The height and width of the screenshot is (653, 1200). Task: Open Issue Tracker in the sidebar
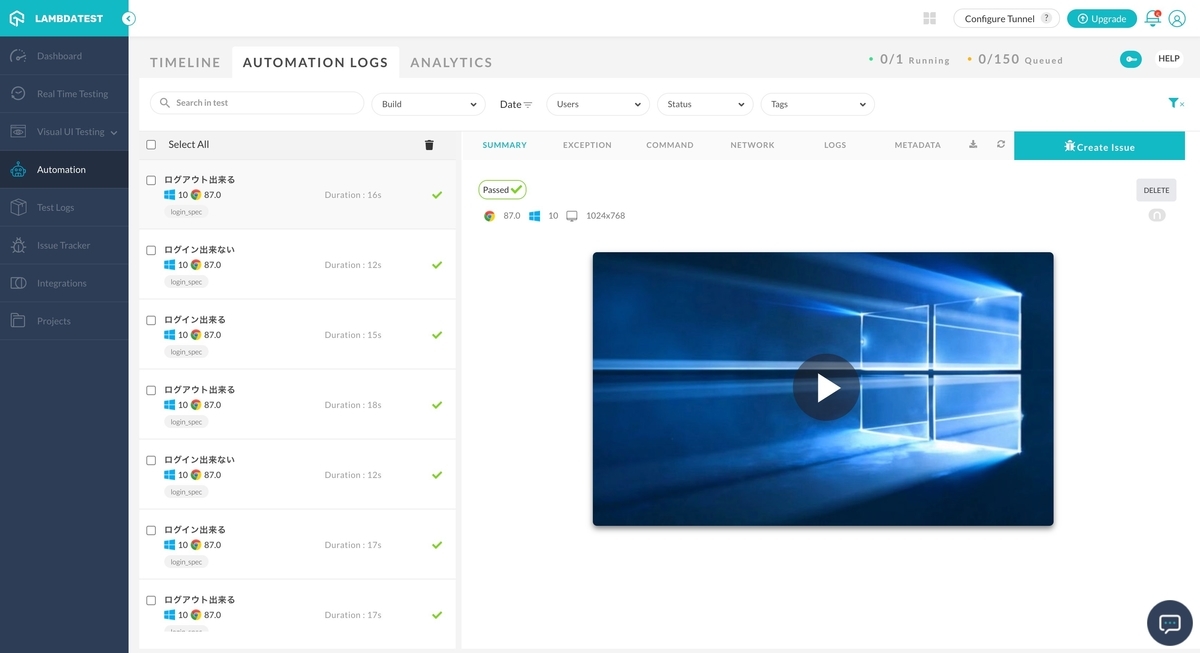tap(64, 246)
